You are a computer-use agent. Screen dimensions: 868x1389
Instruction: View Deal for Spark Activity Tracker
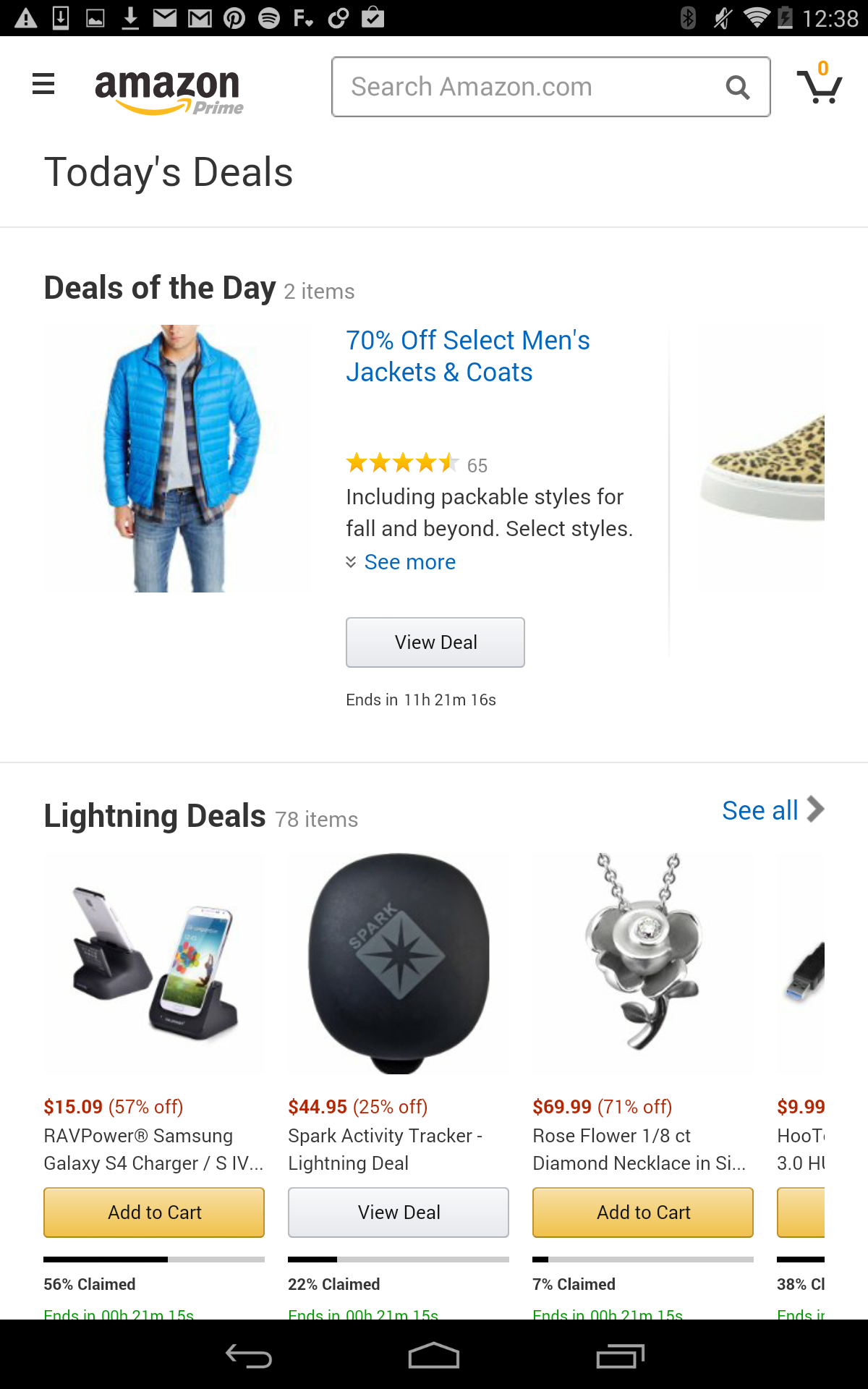point(399,1212)
